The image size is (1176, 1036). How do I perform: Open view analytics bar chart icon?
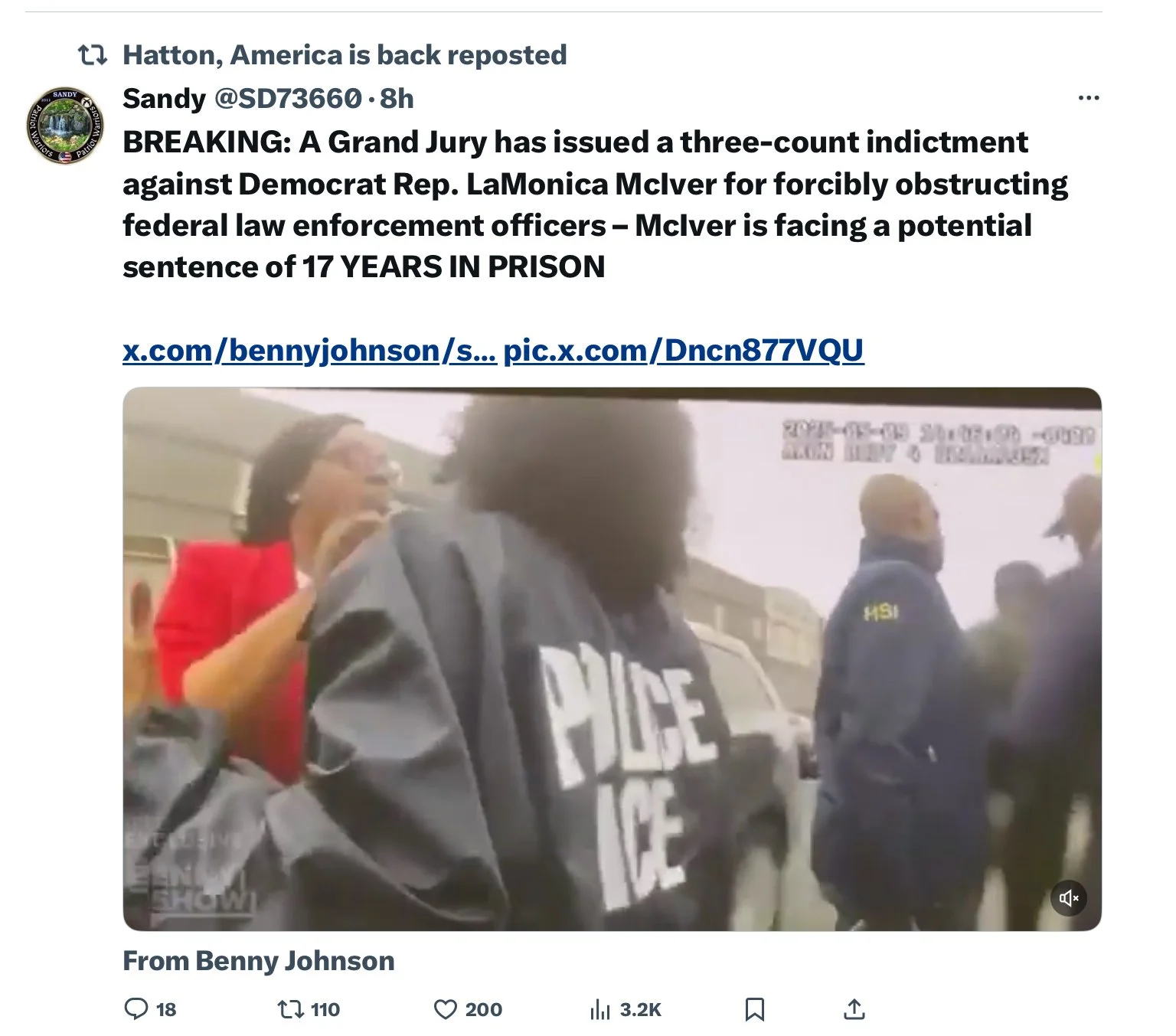click(x=600, y=1010)
